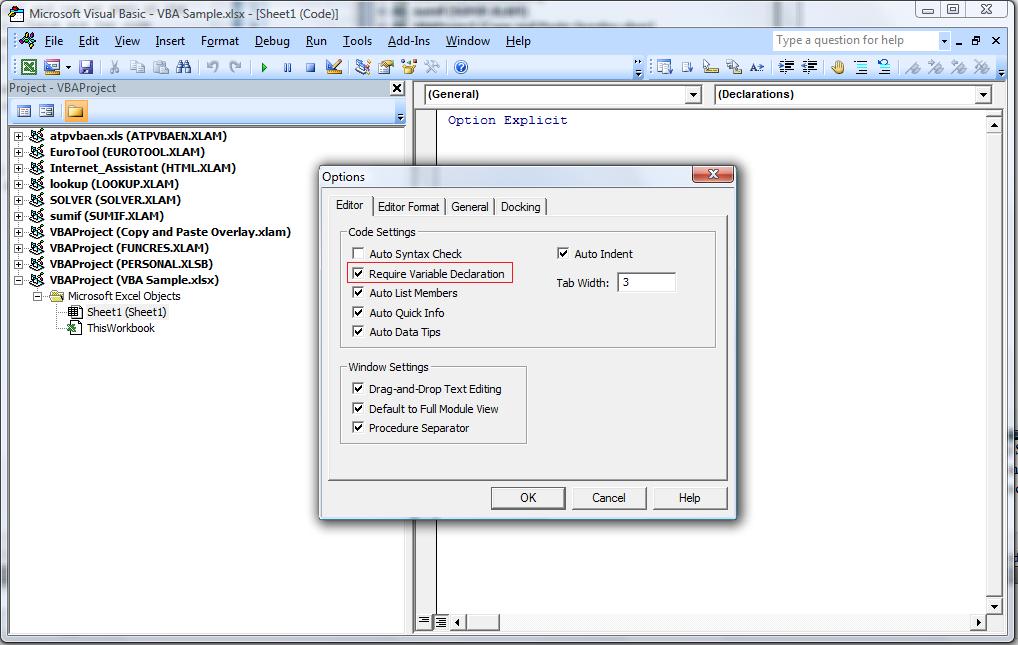
Task: Open the help search box dropdown arrow
Action: 944,41
